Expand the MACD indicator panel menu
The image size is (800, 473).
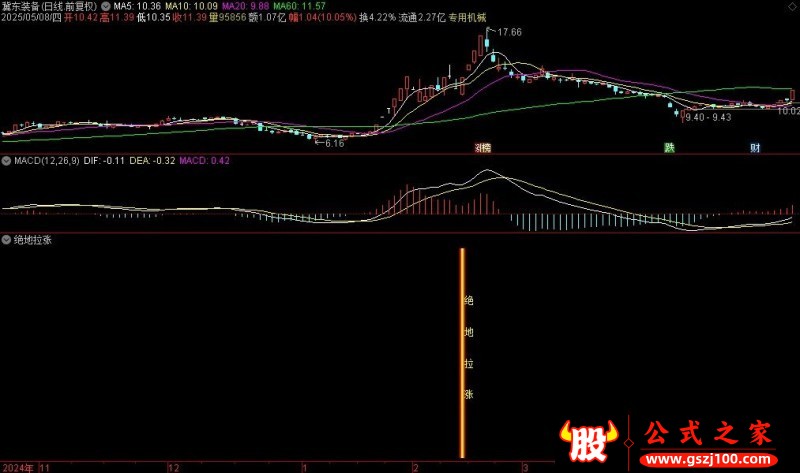pos(6,161)
